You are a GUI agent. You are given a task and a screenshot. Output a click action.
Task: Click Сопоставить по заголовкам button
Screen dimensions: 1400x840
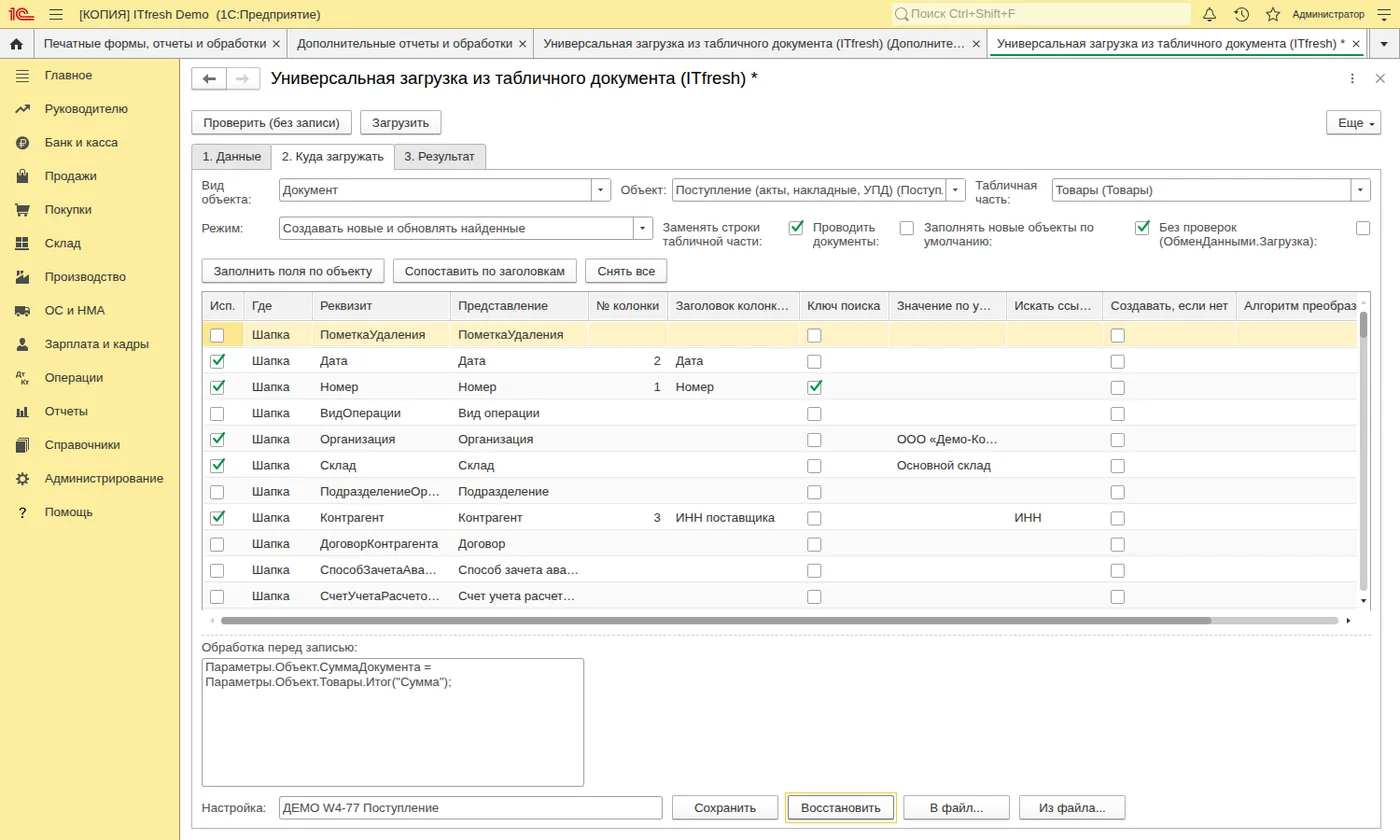pyautogui.click(x=484, y=271)
